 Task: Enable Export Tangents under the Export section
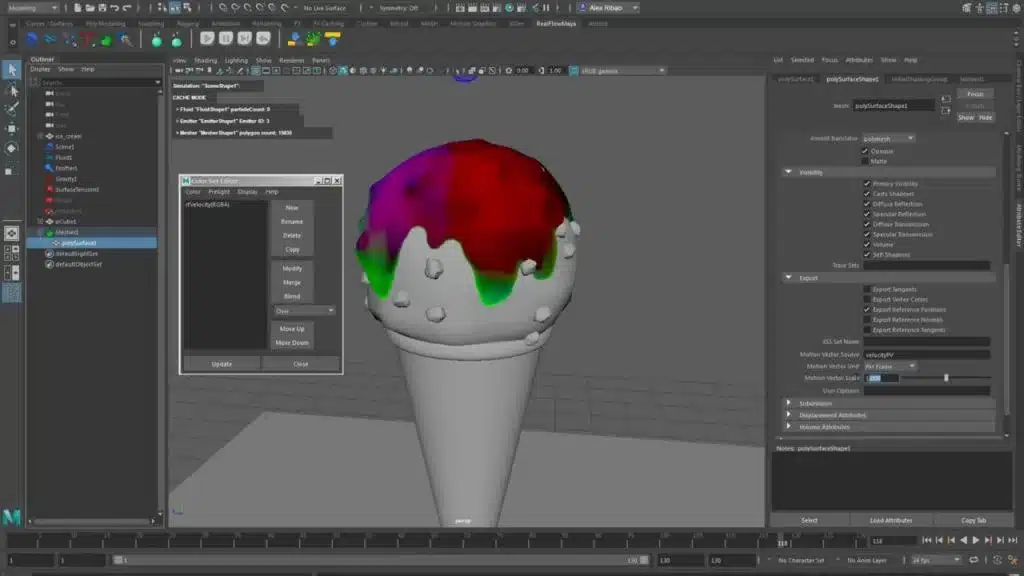tap(867, 290)
